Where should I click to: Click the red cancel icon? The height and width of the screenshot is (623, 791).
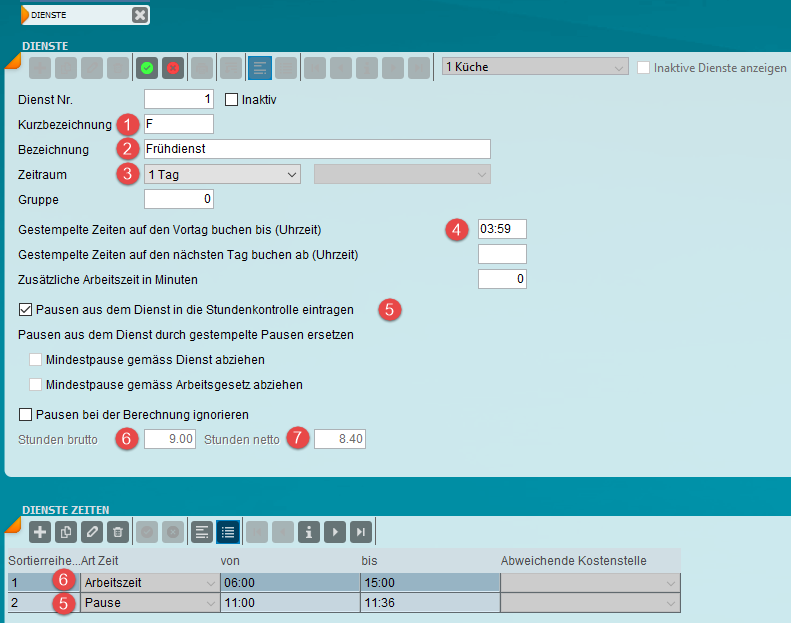[173, 68]
